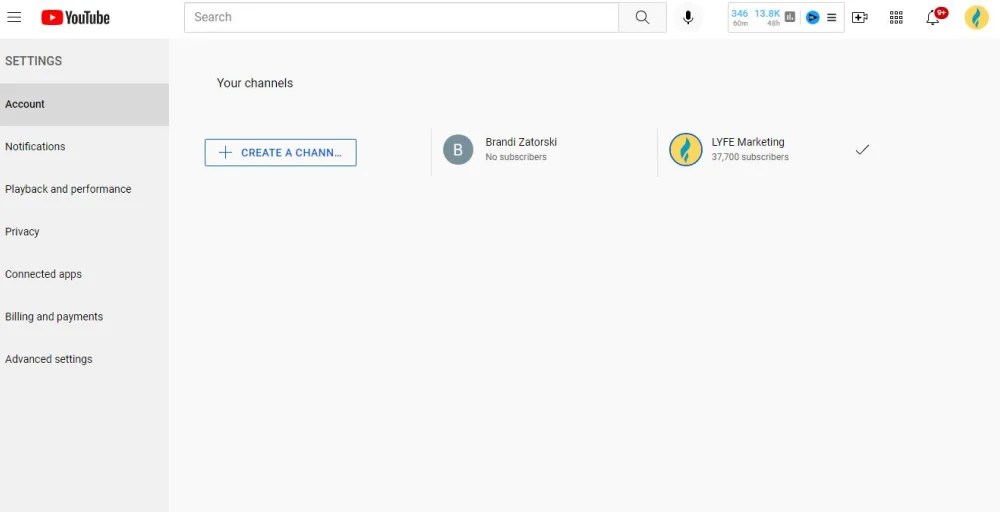The image size is (1000, 512).
Task: Click the 'Your channels' heading
Action: coord(254,83)
